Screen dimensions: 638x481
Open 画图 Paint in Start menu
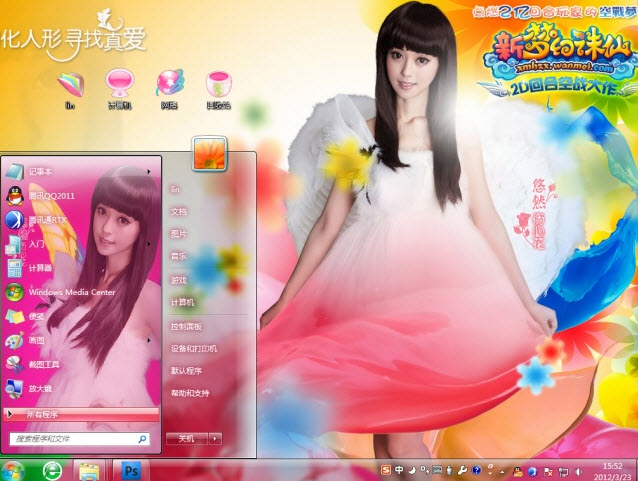pyautogui.click(x=25, y=340)
